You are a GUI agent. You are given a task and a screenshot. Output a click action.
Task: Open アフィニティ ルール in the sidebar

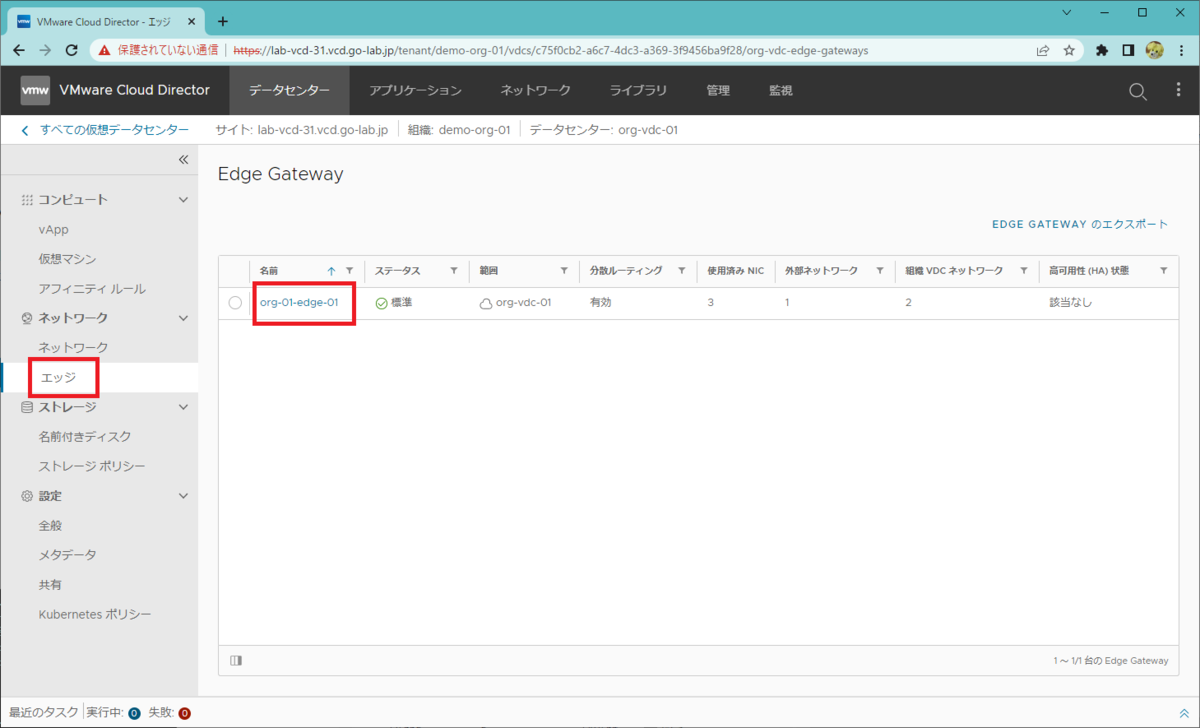coord(92,289)
